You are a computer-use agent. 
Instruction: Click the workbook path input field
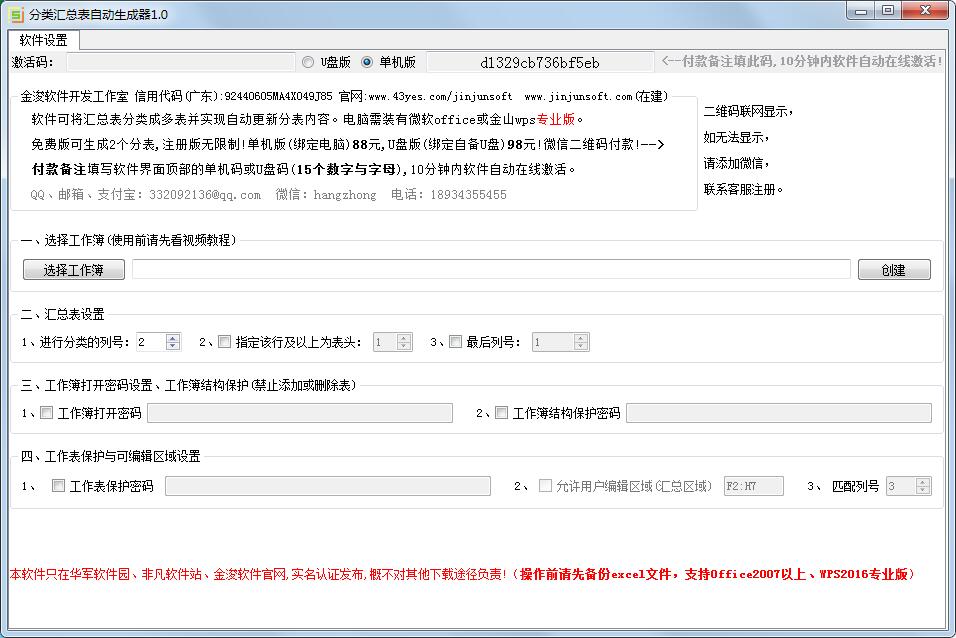[491, 269]
